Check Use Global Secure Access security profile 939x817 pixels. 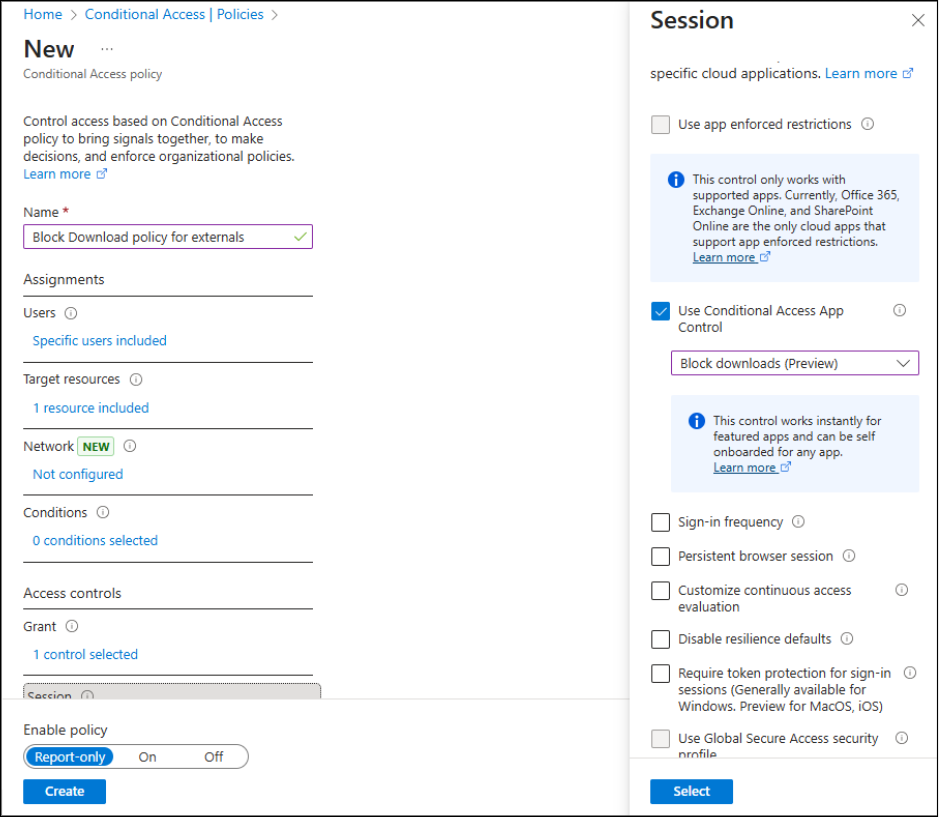pyautogui.click(x=661, y=739)
